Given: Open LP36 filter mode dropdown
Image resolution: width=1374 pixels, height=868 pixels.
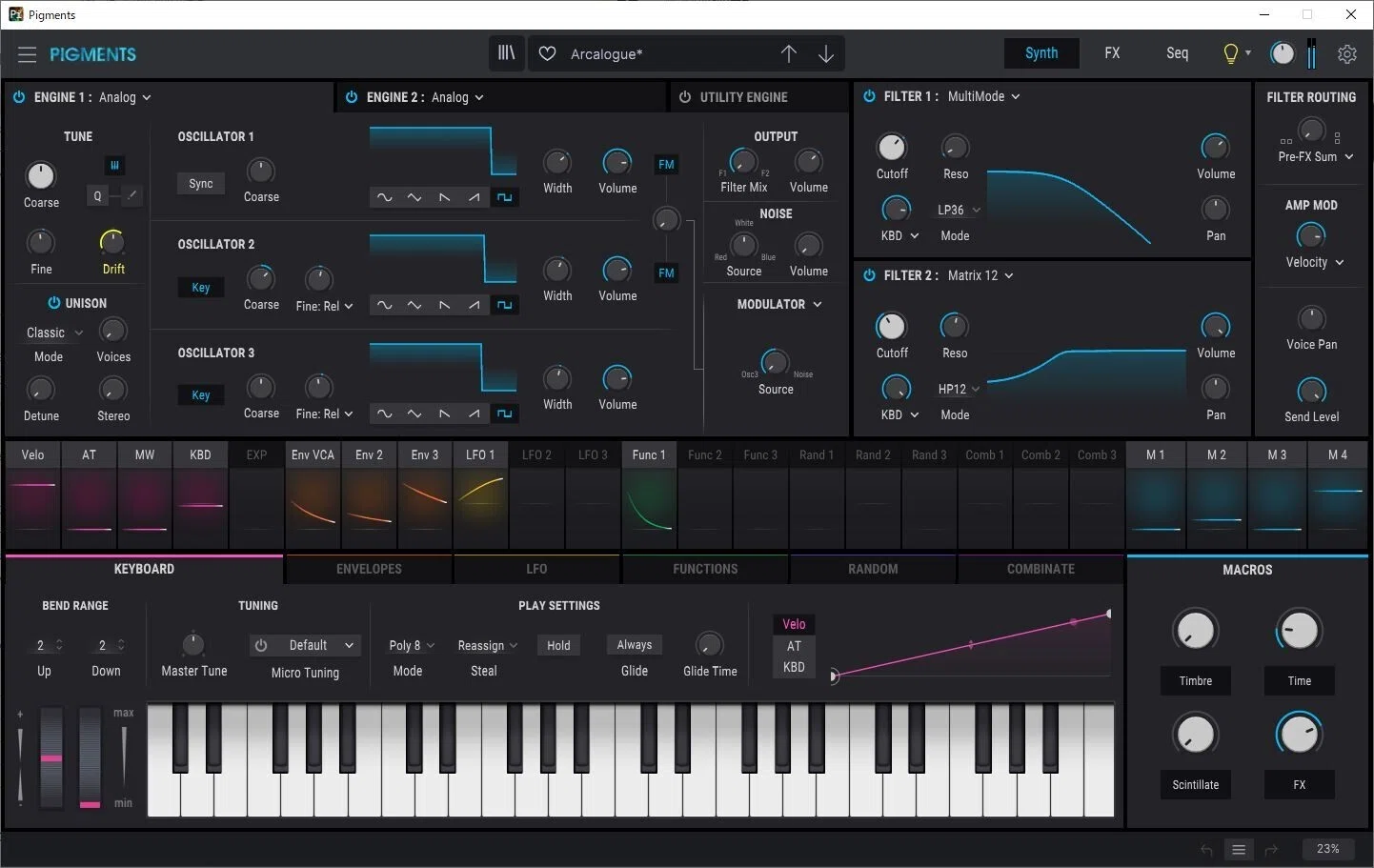Looking at the screenshot, I should (959, 210).
